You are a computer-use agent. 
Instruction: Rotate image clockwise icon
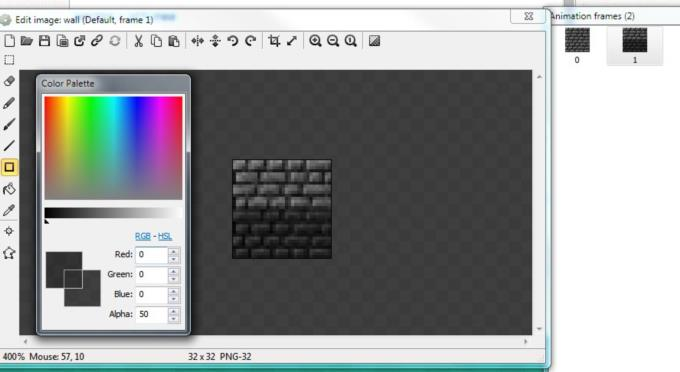click(x=251, y=41)
